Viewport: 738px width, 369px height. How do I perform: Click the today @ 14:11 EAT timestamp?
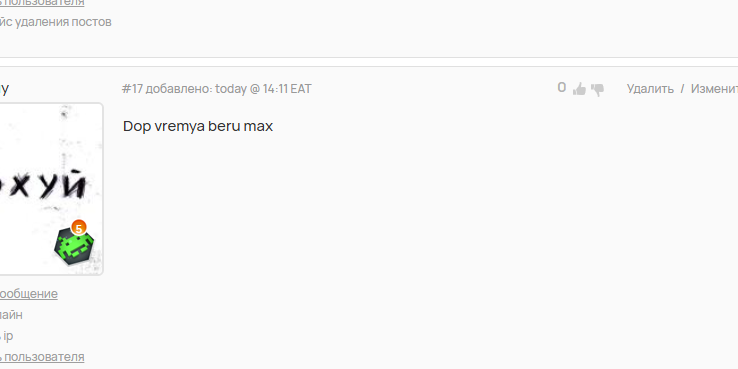(x=263, y=88)
